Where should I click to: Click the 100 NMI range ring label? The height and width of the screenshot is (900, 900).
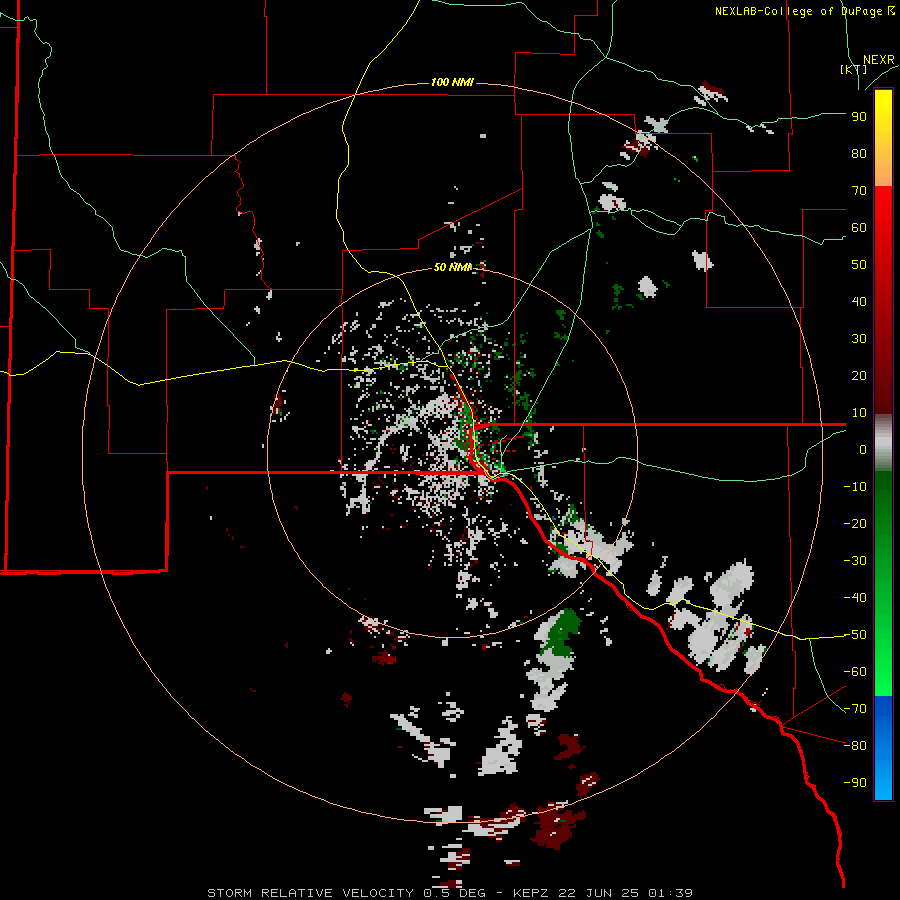click(x=452, y=83)
